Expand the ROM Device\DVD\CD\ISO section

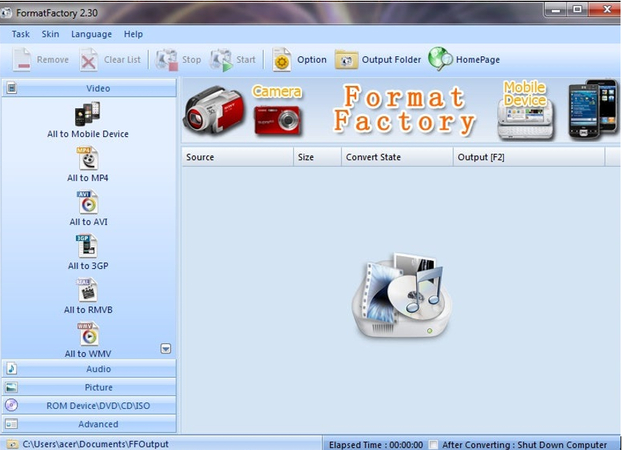pyautogui.click(x=89, y=406)
